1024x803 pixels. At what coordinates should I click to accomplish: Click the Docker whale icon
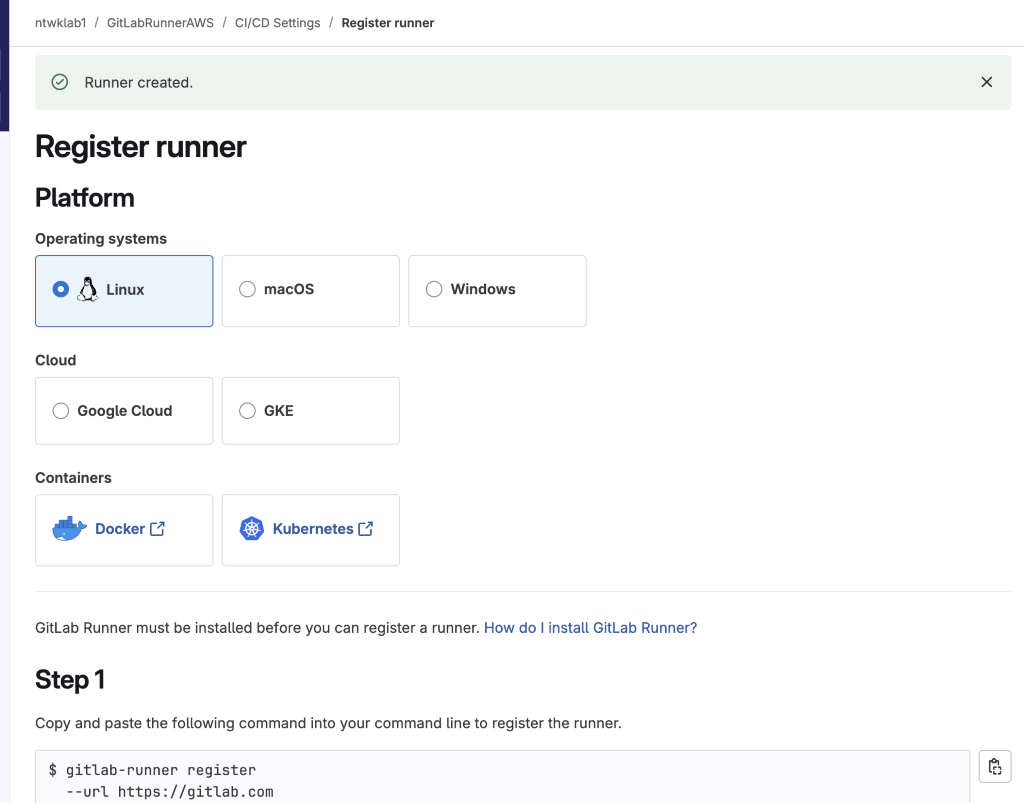(x=69, y=529)
